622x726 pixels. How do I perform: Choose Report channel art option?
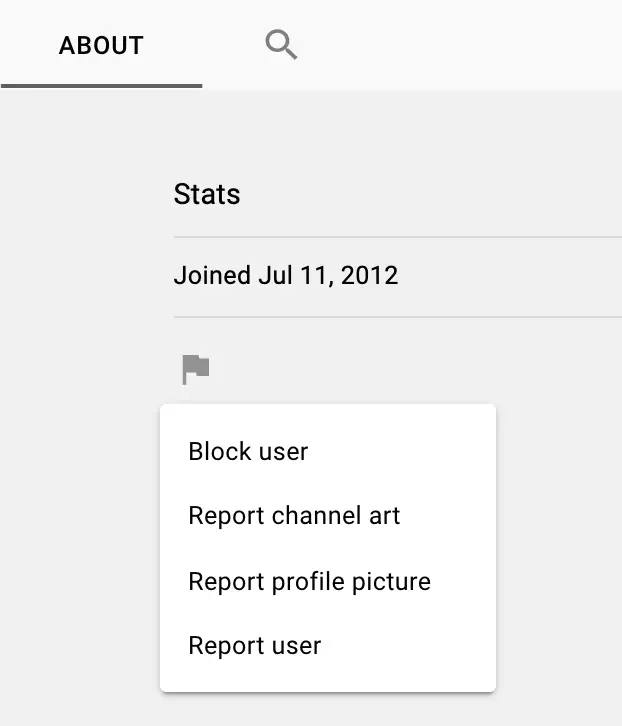pos(294,516)
